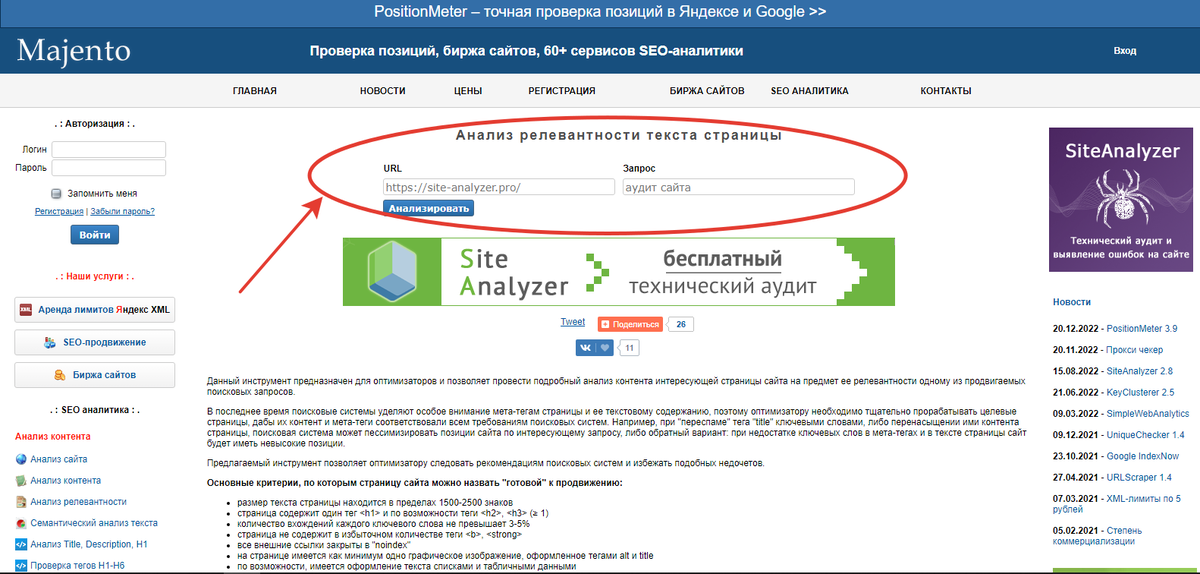Click the Majento logo
The width and height of the screenshot is (1200, 574).
pos(73,50)
